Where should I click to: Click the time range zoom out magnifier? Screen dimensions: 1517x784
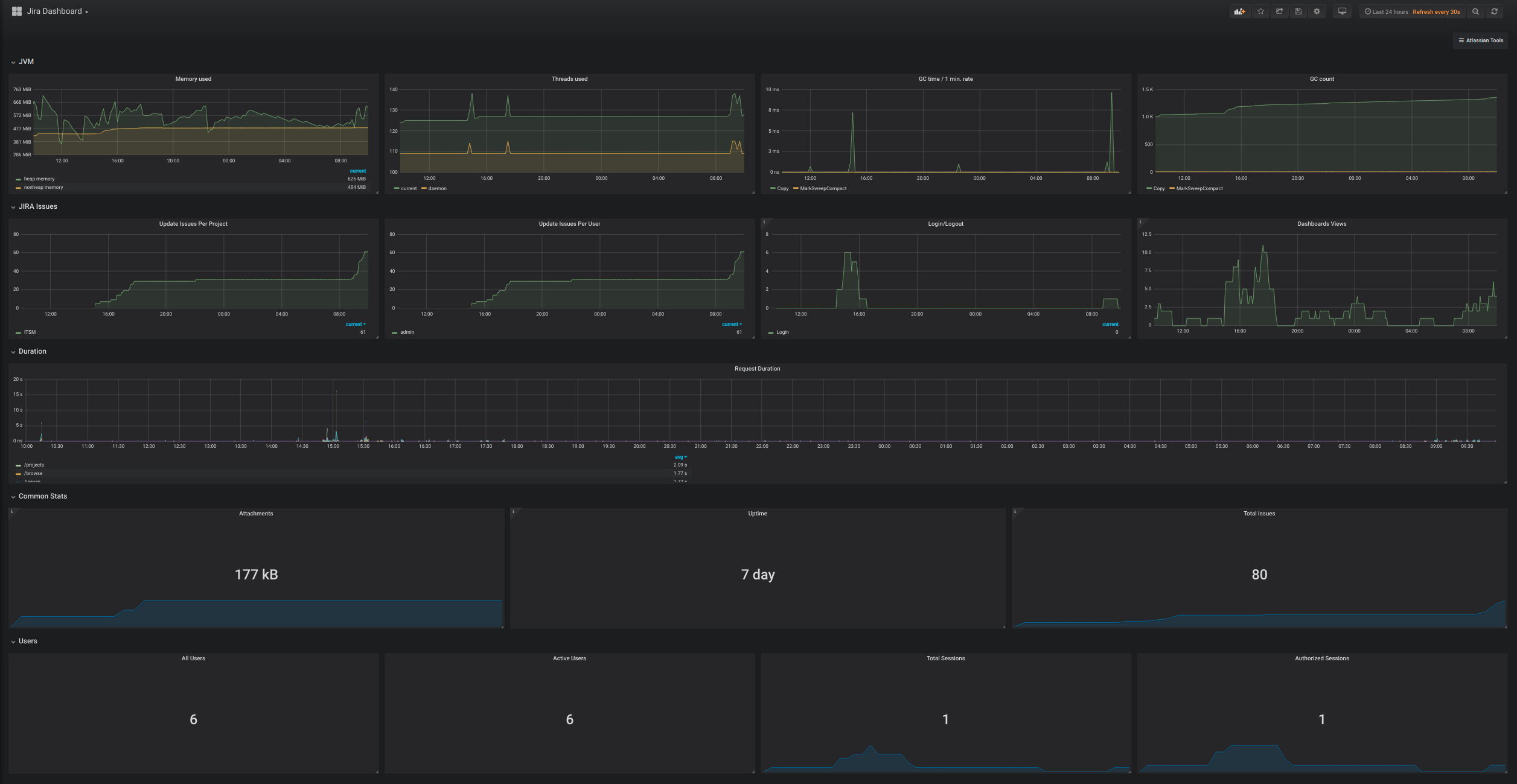1476,11
